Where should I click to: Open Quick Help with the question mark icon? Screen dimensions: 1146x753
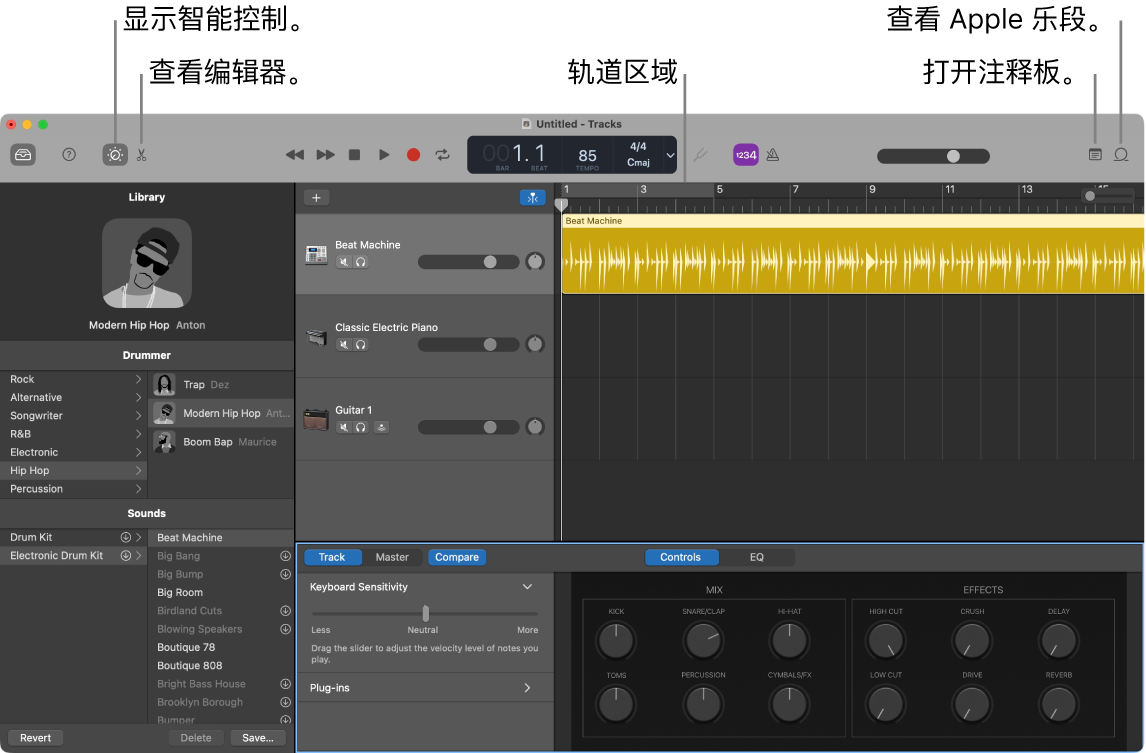[68, 154]
